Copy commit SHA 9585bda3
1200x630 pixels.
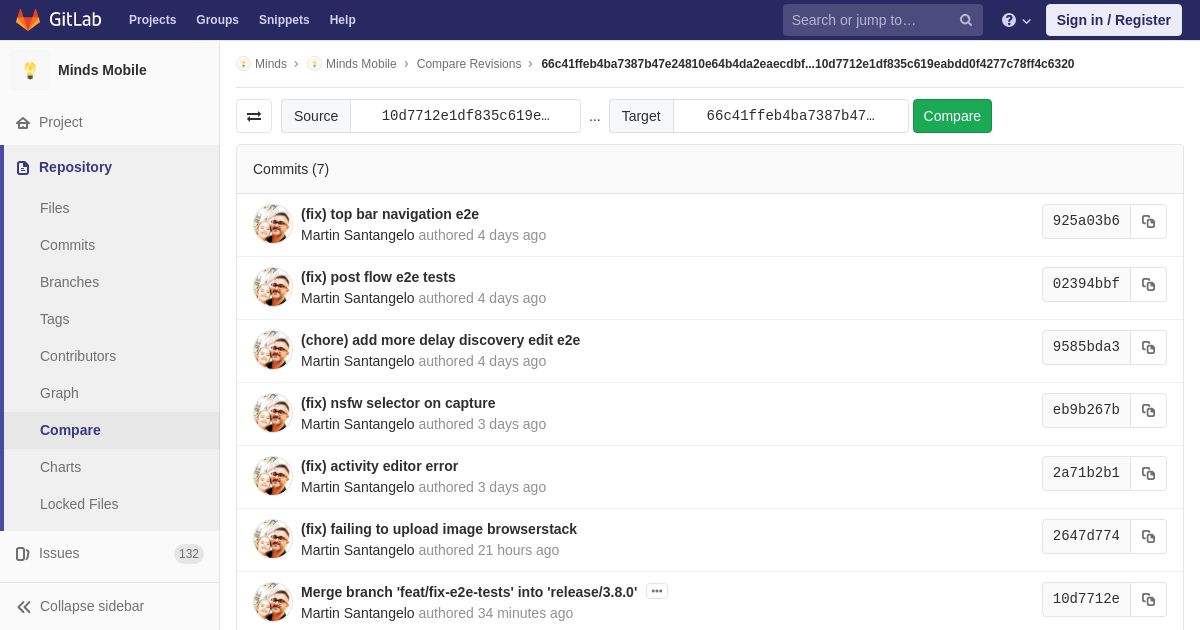coord(1148,348)
